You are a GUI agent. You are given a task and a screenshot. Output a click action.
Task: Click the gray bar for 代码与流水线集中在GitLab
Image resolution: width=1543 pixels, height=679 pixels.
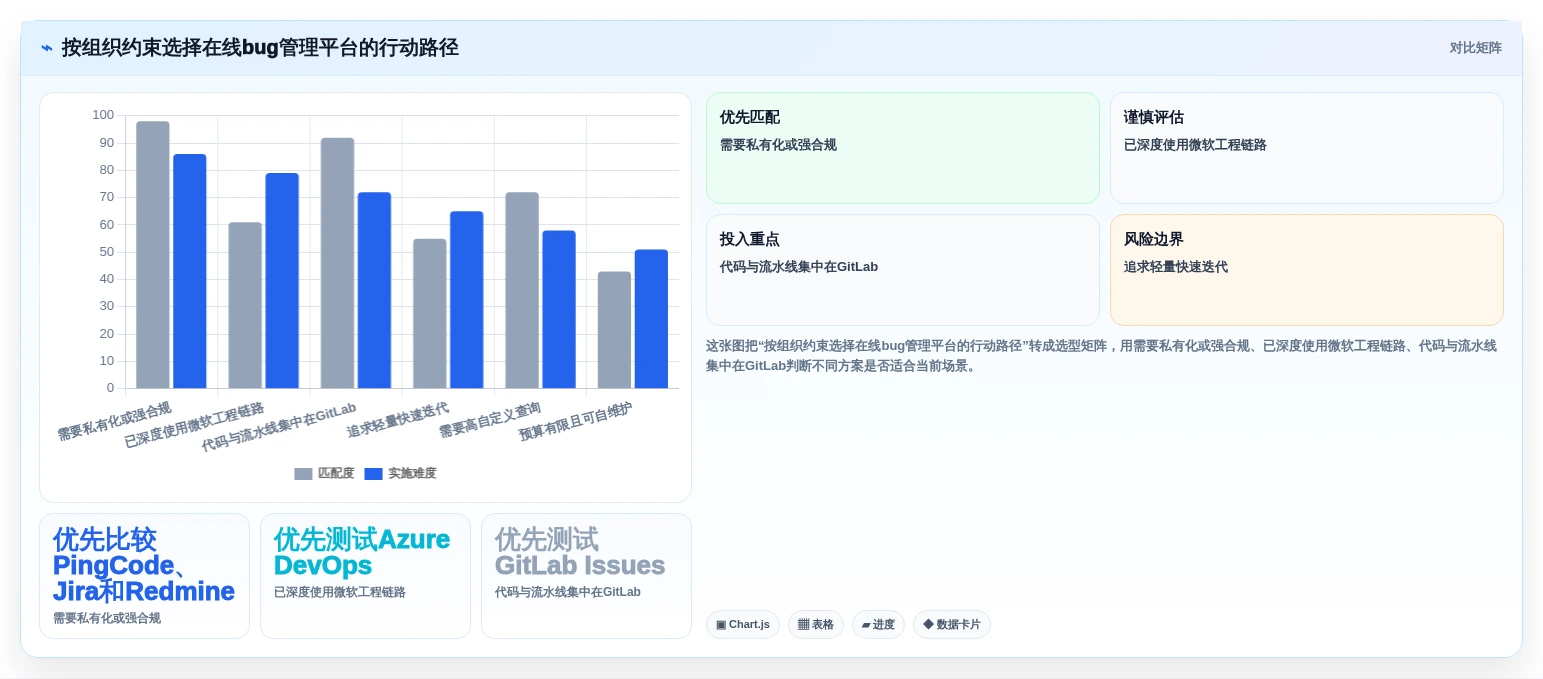(337, 263)
